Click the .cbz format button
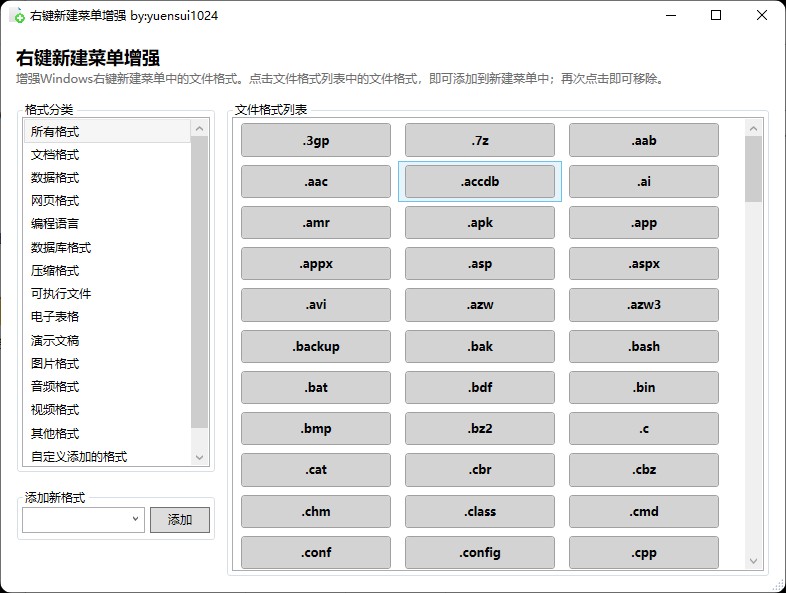 click(x=644, y=470)
